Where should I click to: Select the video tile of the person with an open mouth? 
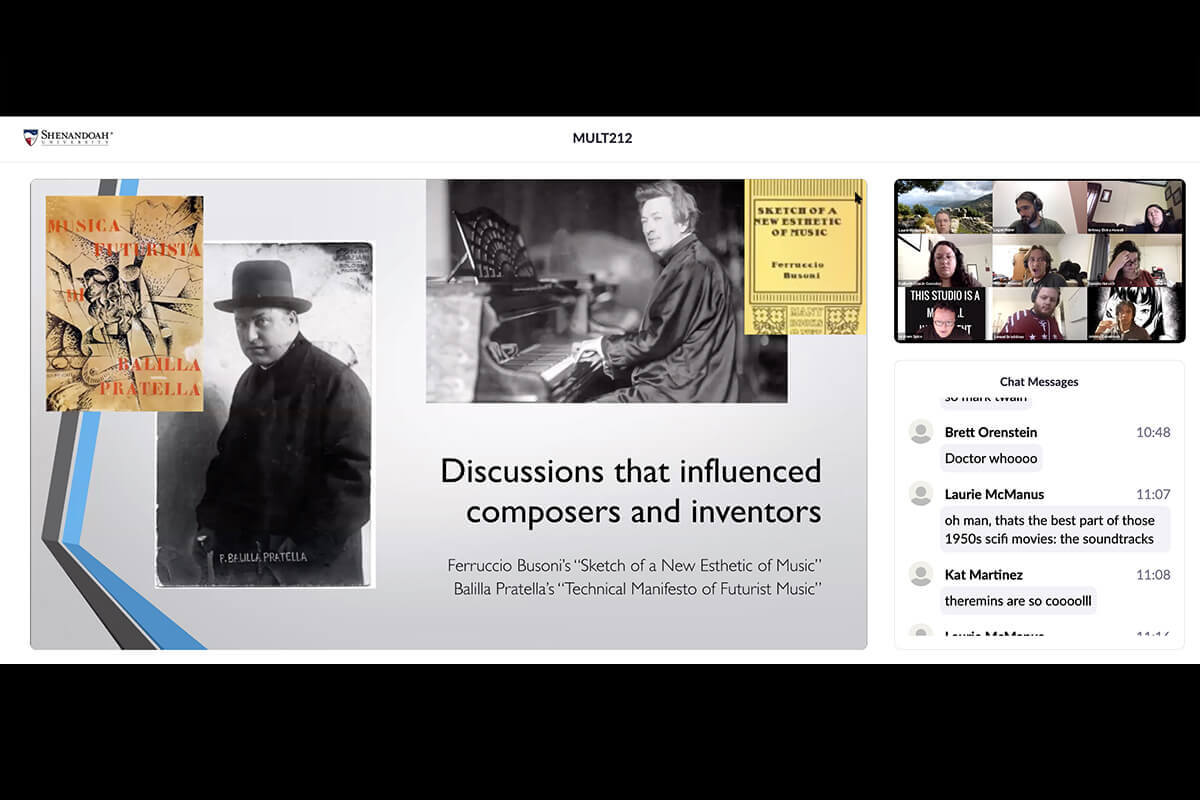pyautogui.click(x=1039, y=261)
